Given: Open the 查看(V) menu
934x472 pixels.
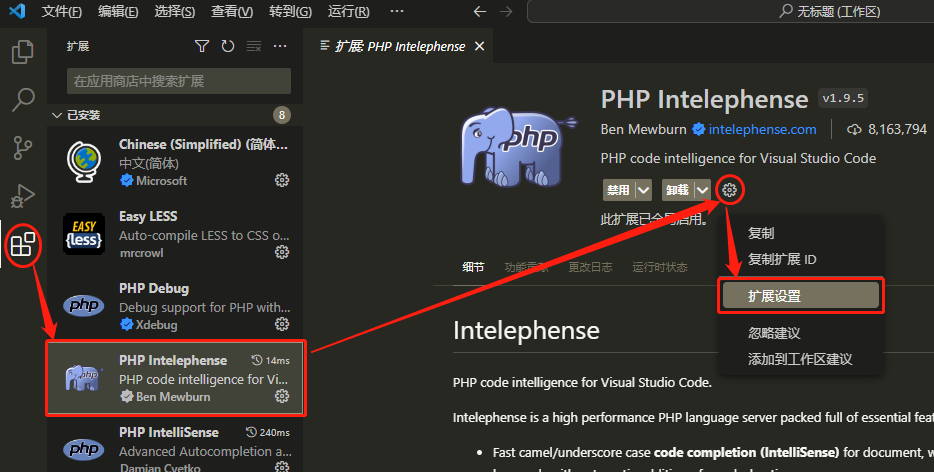Looking at the screenshot, I should pyautogui.click(x=232, y=11).
